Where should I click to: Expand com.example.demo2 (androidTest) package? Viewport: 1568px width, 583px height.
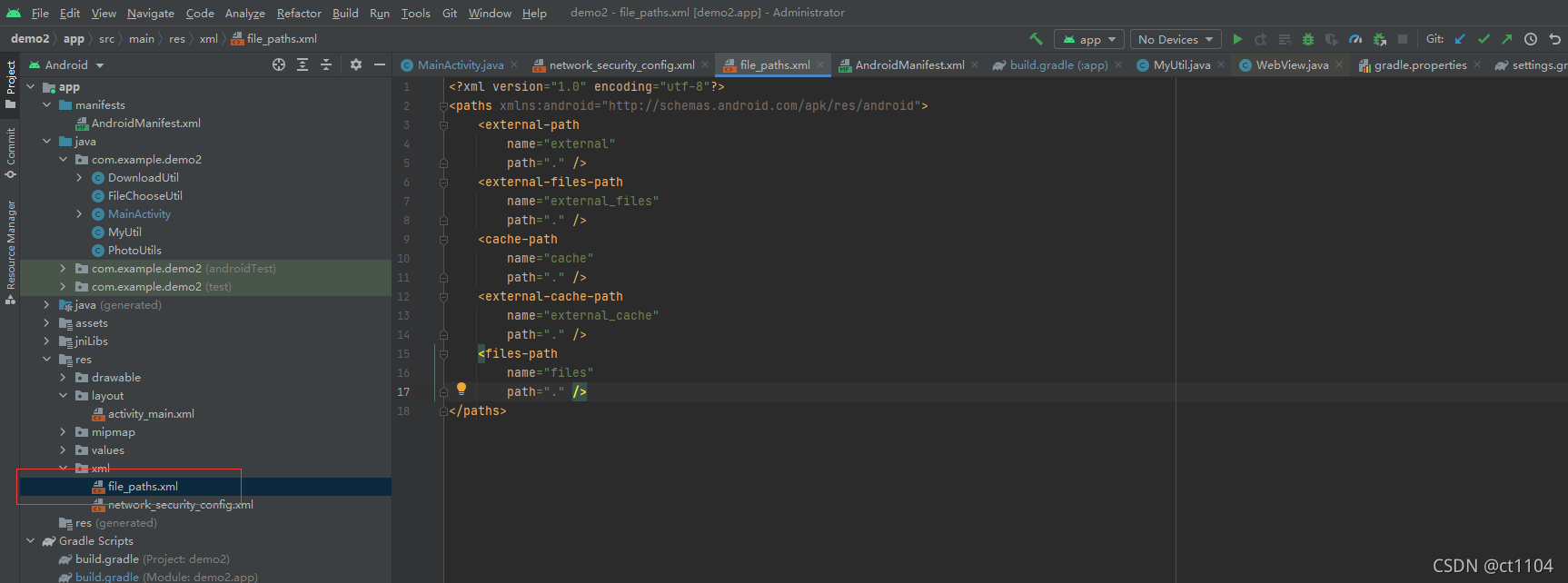click(x=63, y=269)
